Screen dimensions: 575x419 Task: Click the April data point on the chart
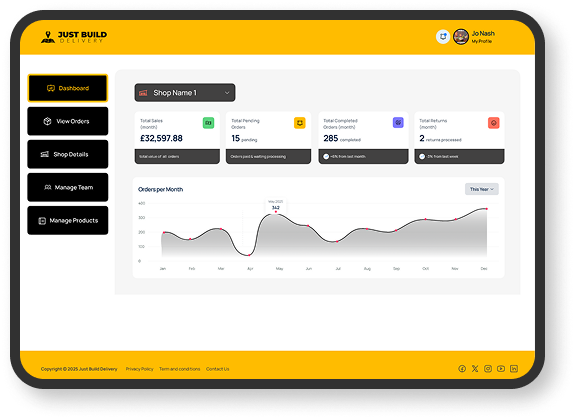point(249,255)
